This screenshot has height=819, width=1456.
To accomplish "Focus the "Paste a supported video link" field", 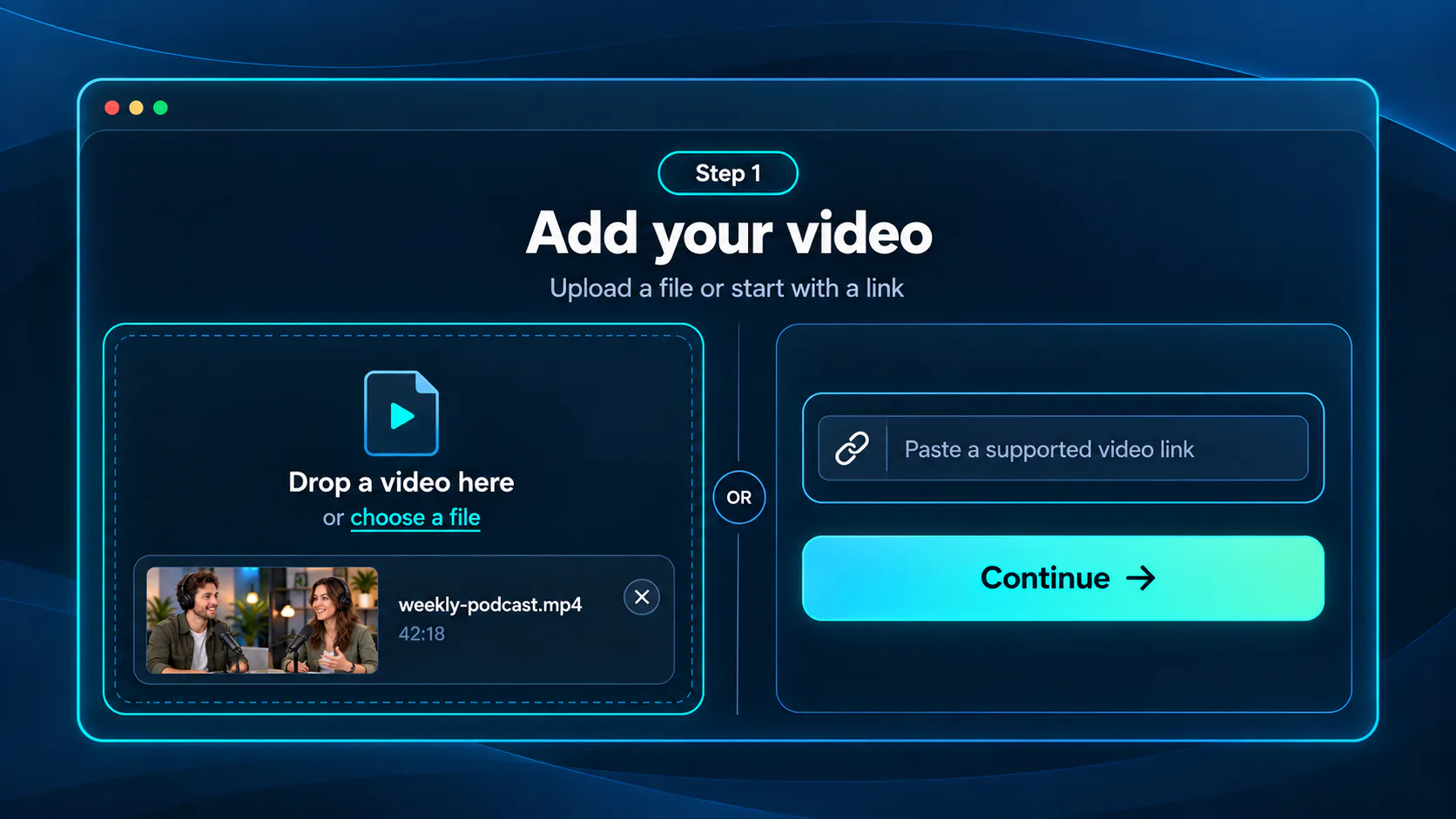I will click(x=1063, y=448).
